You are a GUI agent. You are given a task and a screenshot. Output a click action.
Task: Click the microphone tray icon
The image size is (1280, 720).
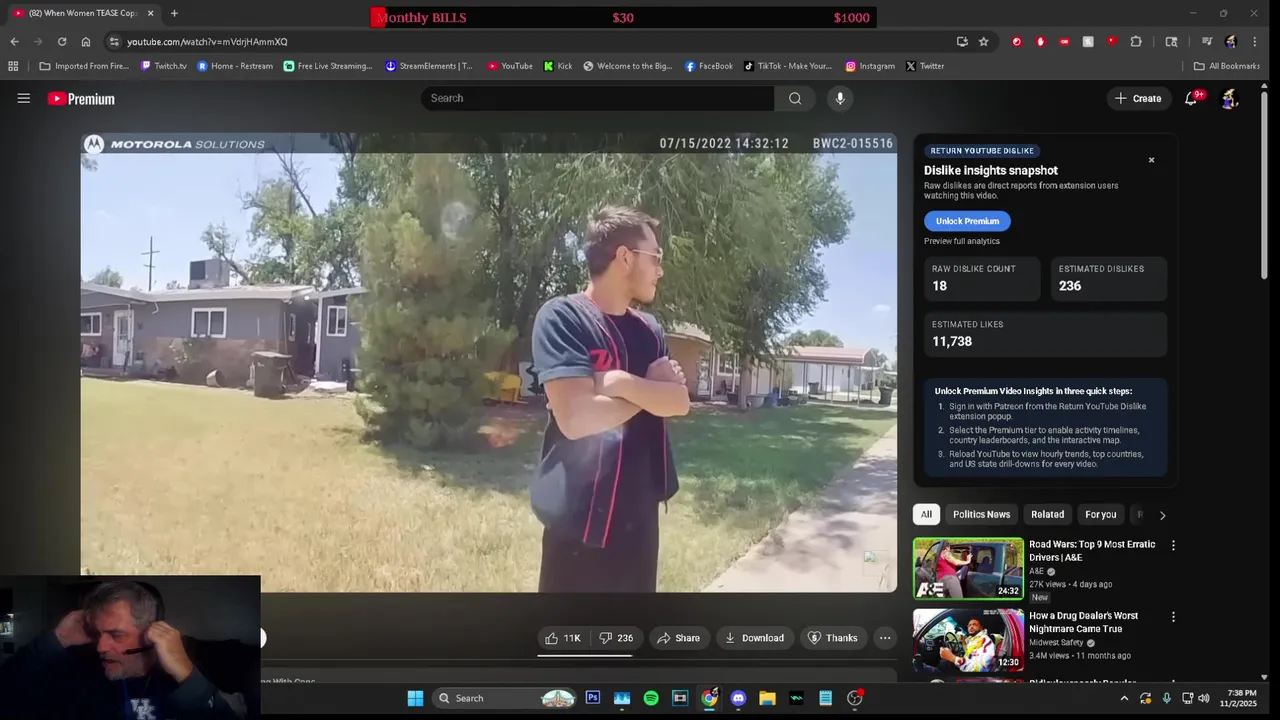1166,698
